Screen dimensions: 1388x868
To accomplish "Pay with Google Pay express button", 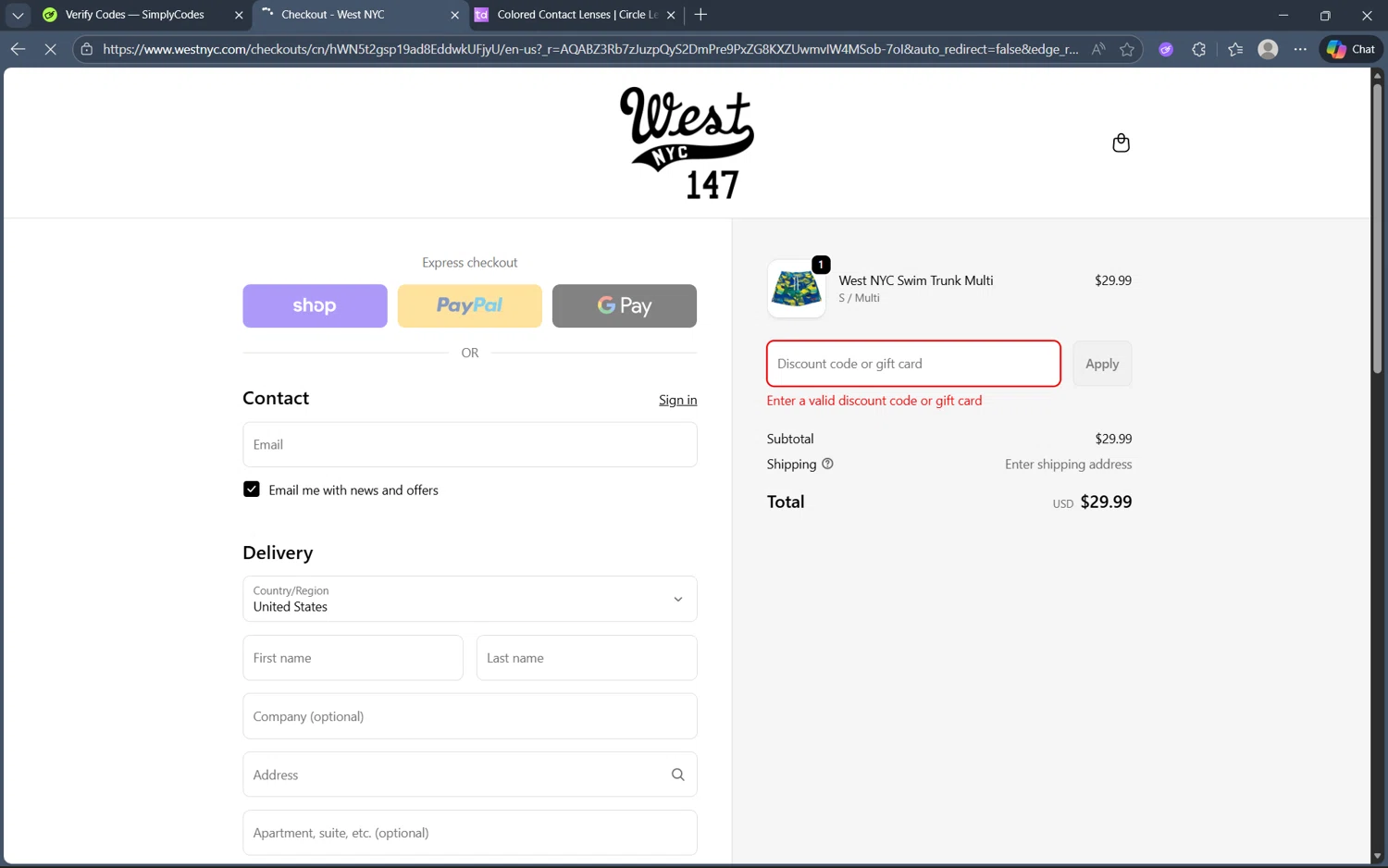I will coord(625,305).
